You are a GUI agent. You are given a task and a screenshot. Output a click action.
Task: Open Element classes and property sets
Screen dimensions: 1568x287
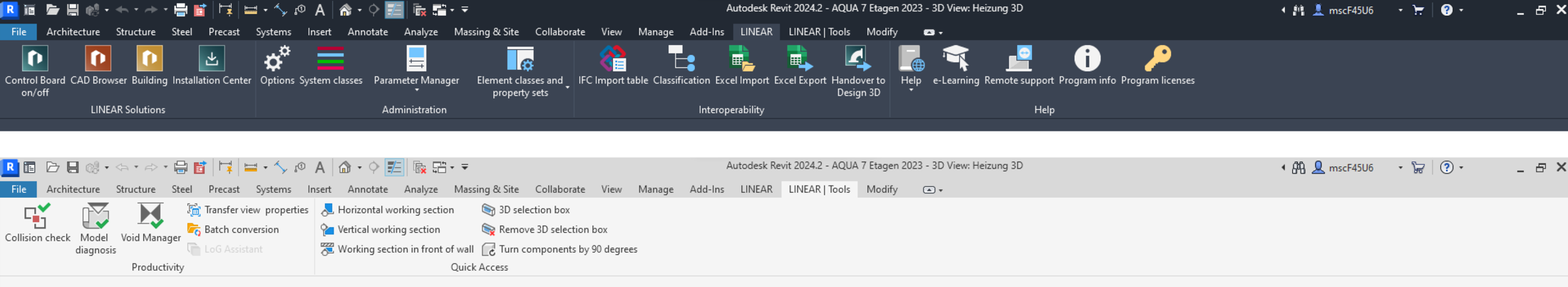pos(520,71)
